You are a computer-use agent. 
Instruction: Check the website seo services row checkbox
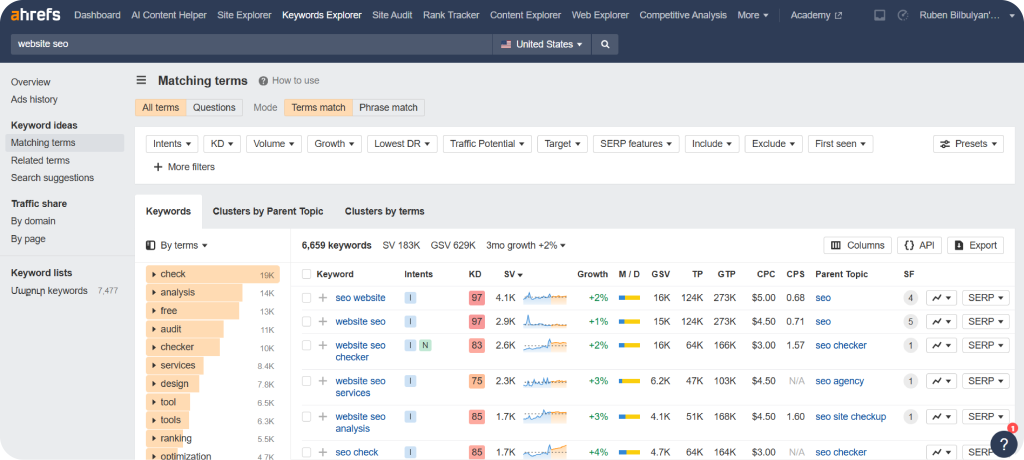306,381
